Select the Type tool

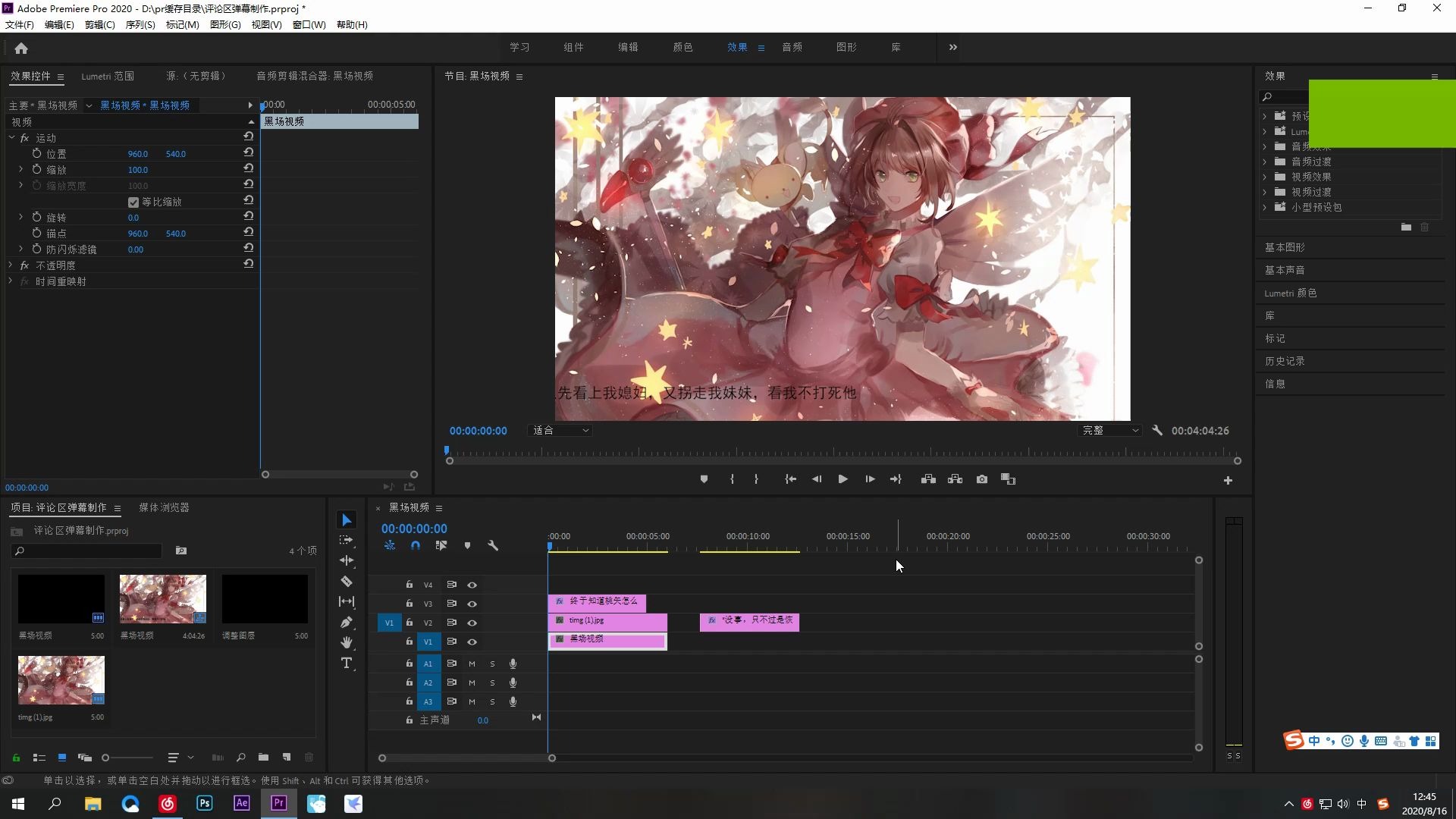347,664
